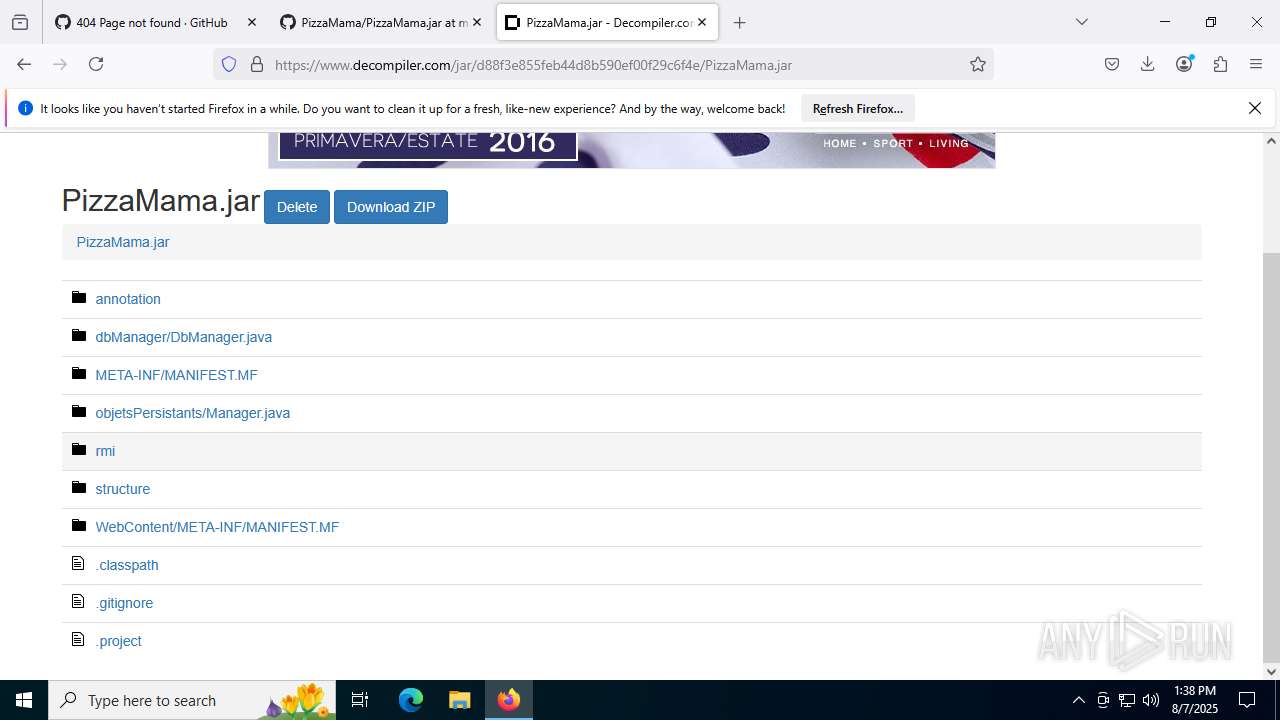Open the .project file link
This screenshot has height=720, width=1280.
point(118,641)
